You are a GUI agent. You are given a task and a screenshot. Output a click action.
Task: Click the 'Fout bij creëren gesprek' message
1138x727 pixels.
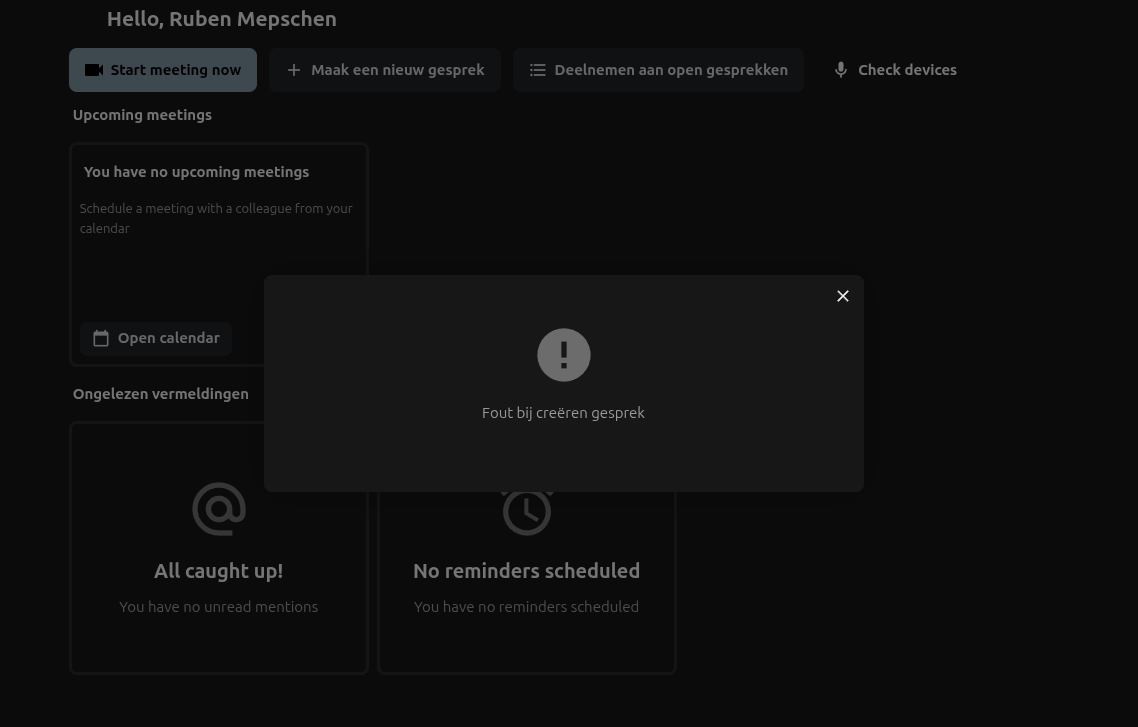(563, 413)
